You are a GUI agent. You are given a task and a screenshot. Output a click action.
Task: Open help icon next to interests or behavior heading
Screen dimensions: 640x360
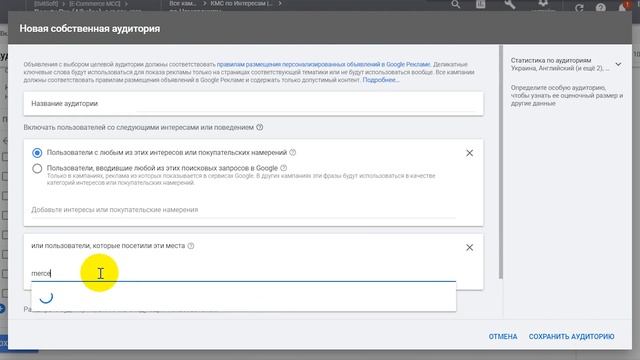click(260, 127)
